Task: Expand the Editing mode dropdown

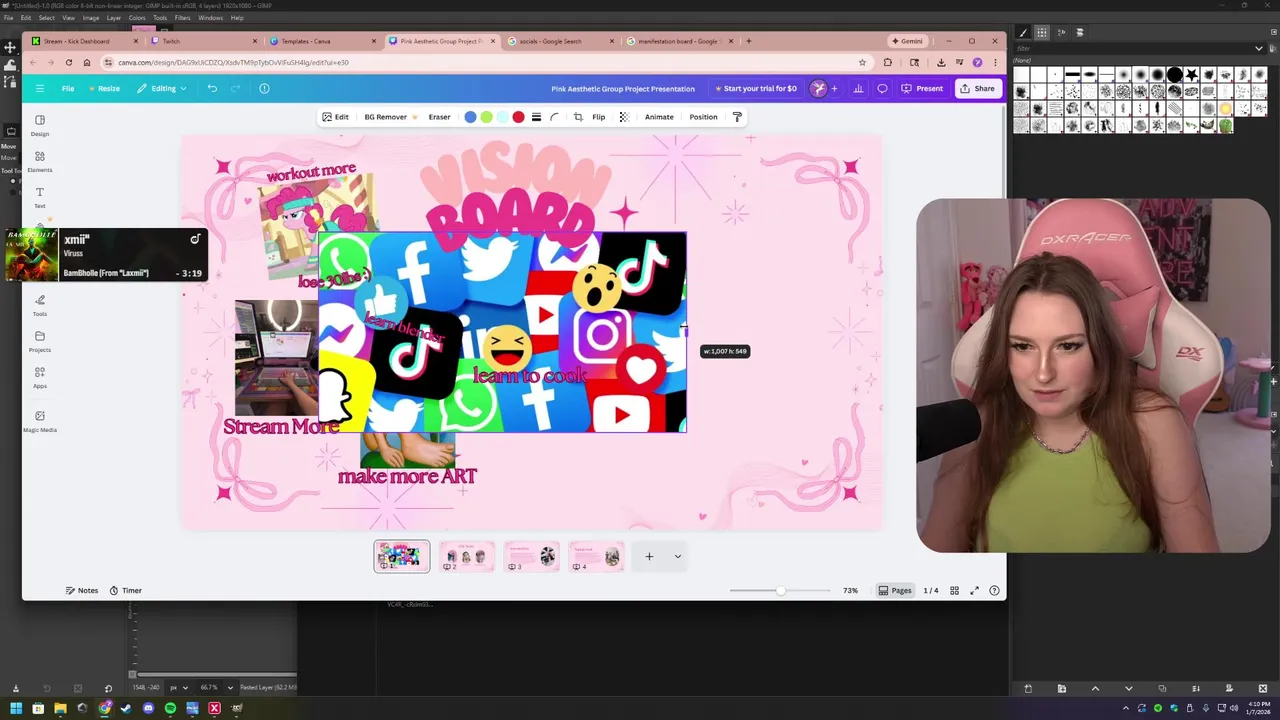Action: [x=162, y=88]
